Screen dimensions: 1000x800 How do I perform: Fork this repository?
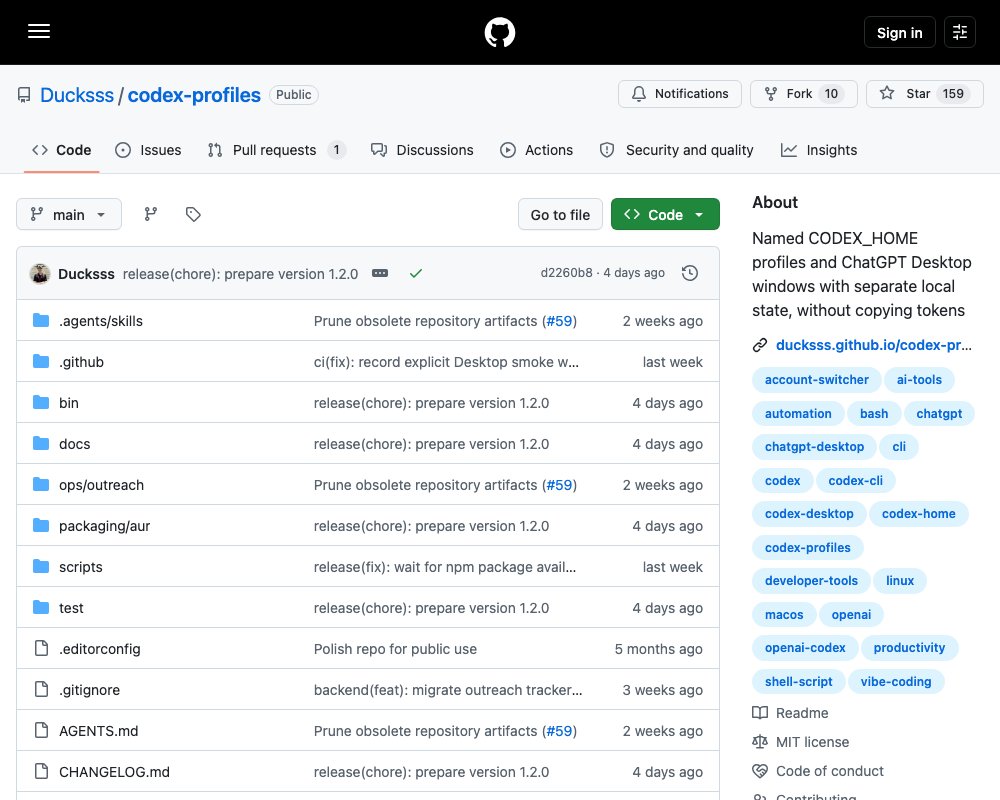(x=804, y=94)
